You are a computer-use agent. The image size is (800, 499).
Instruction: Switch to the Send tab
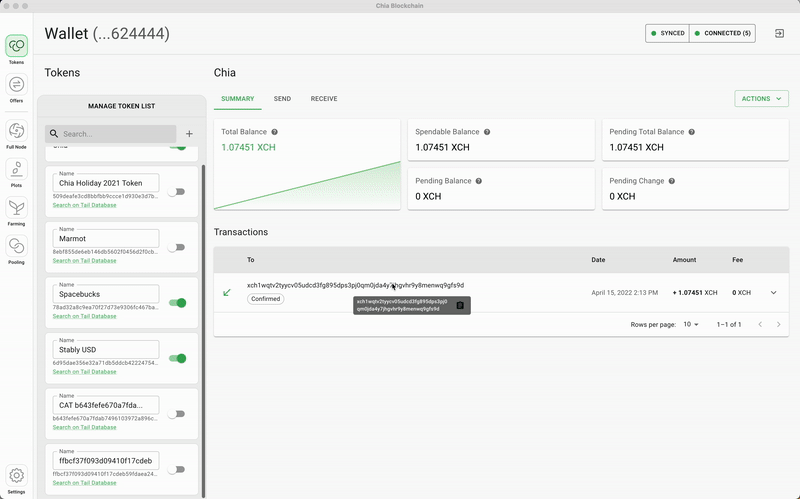[282, 99]
